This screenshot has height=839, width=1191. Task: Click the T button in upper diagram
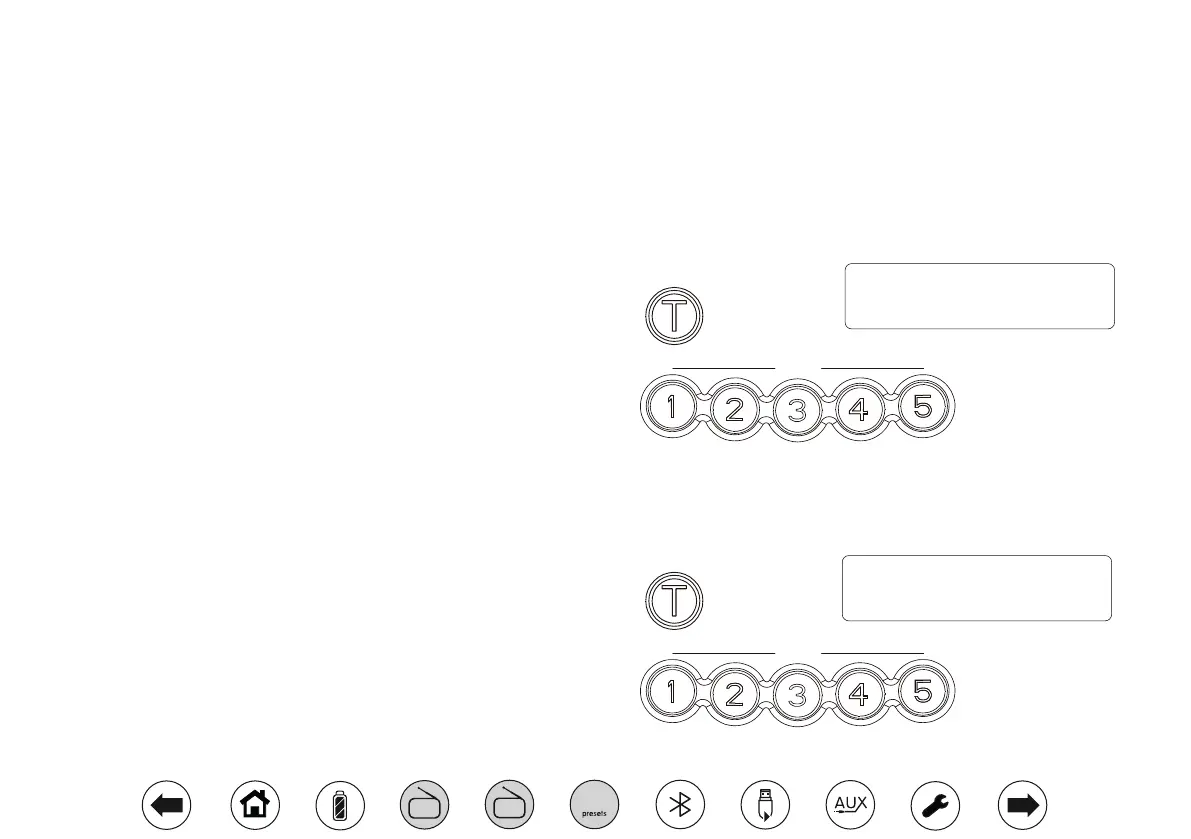pyautogui.click(x=674, y=316)
